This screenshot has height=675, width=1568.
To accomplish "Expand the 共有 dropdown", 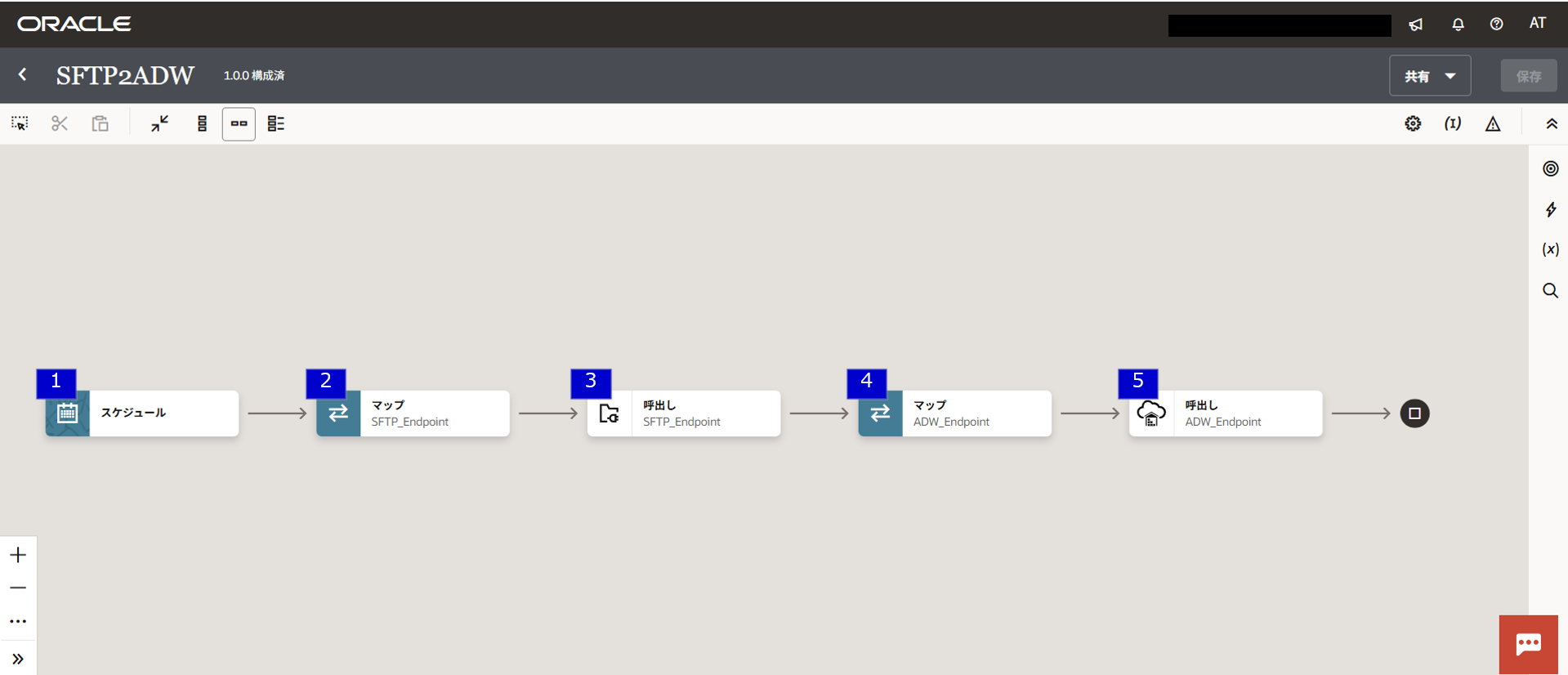I will pos(1430,76).
